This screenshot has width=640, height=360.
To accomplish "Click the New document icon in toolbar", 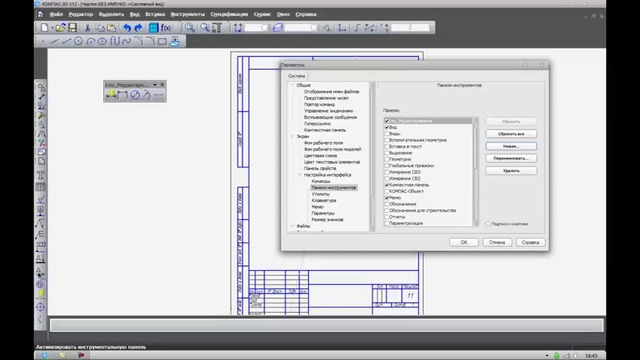I will (x=44, y=27).
